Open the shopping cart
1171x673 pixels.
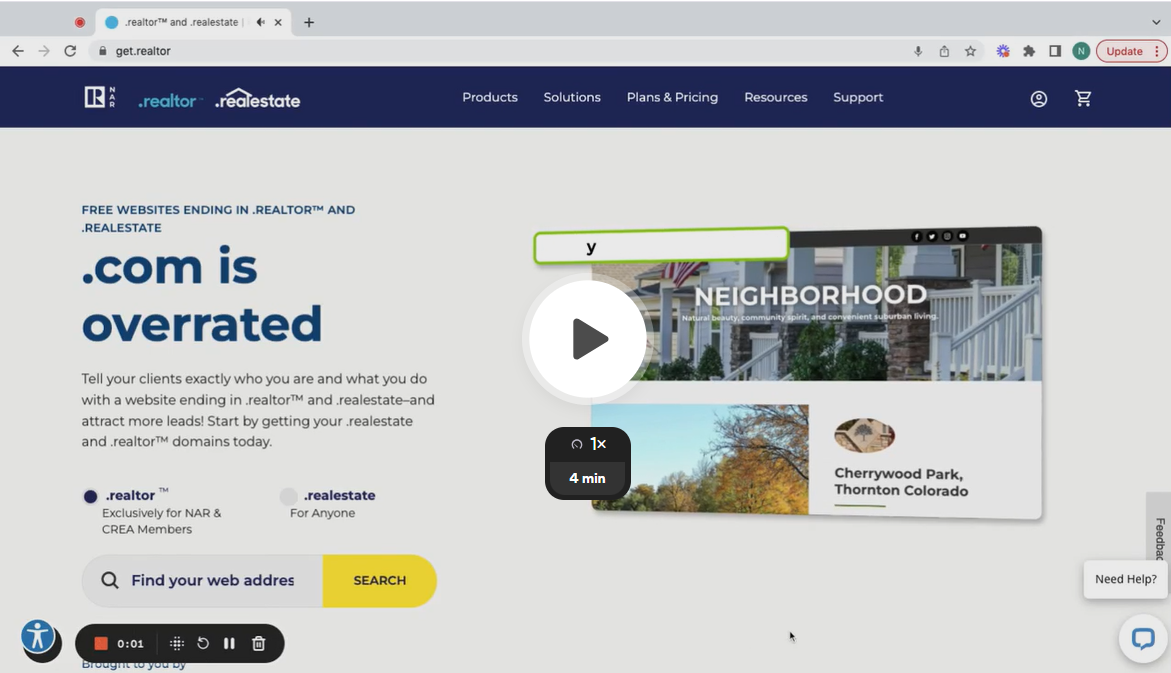(x=1083, y=98)
